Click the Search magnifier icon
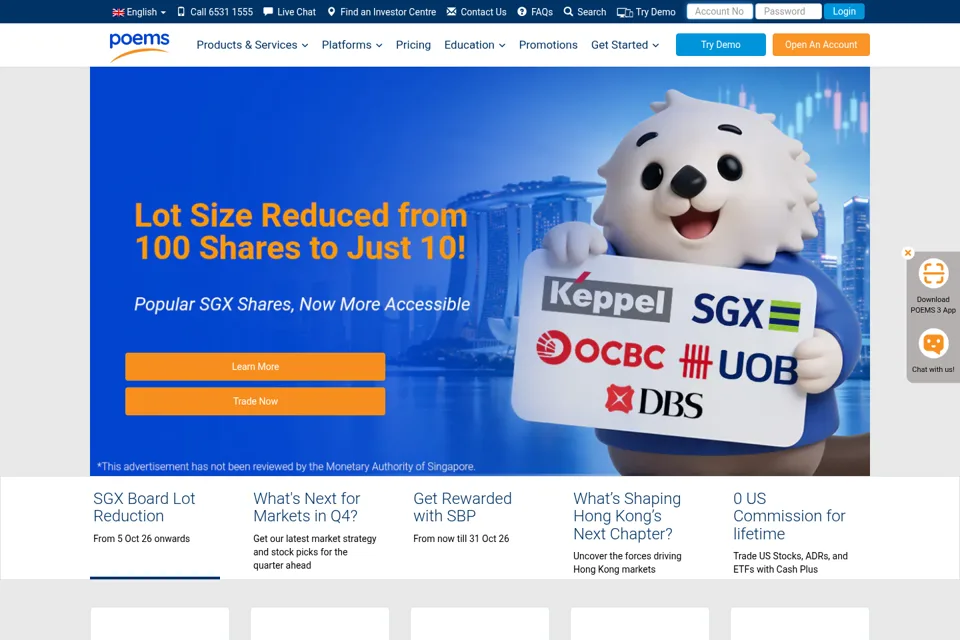The image size is (960, 640). point(568,12)
